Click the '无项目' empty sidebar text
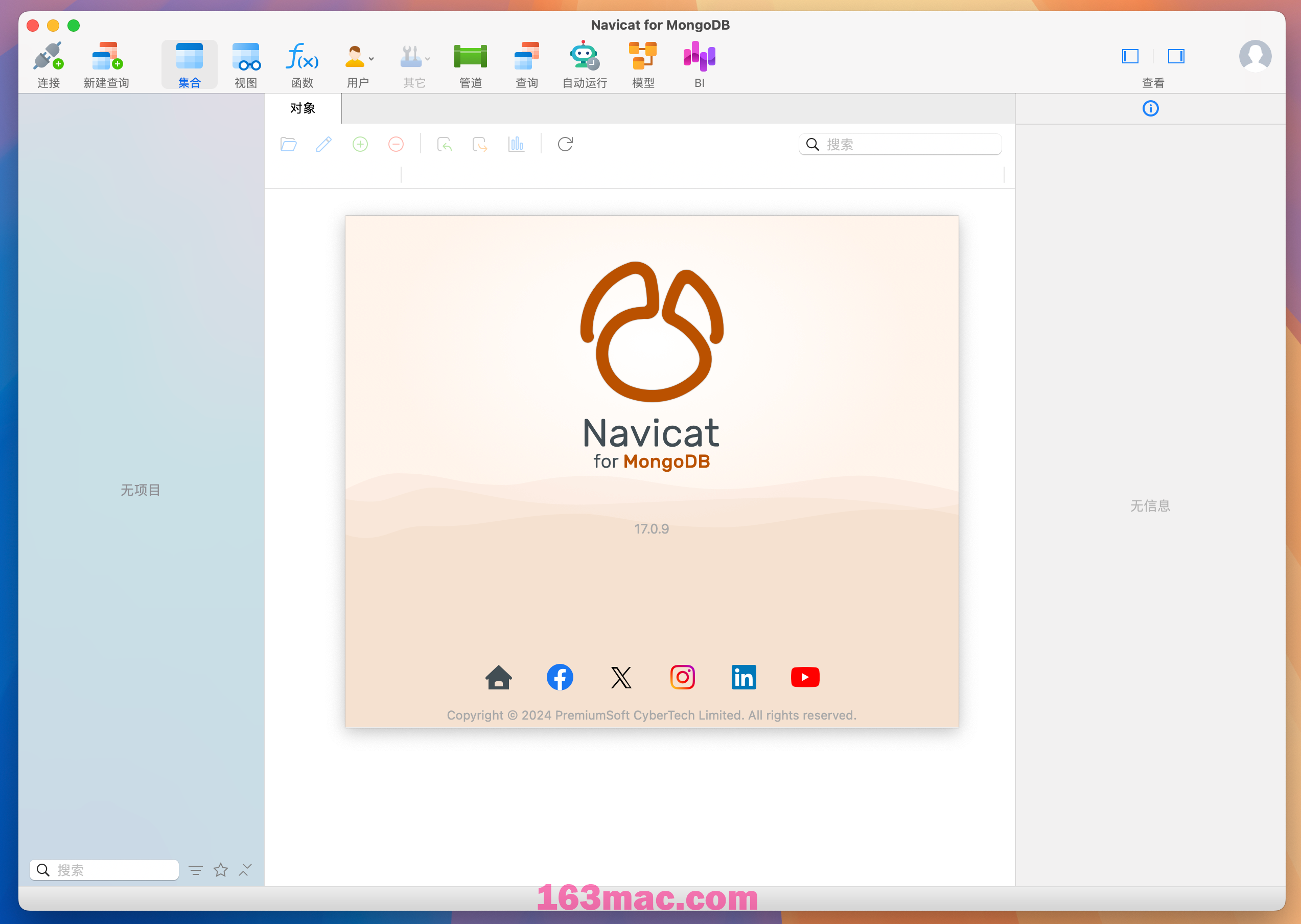The height and width of the screenshot is (924, 1301). pos(141,490)
